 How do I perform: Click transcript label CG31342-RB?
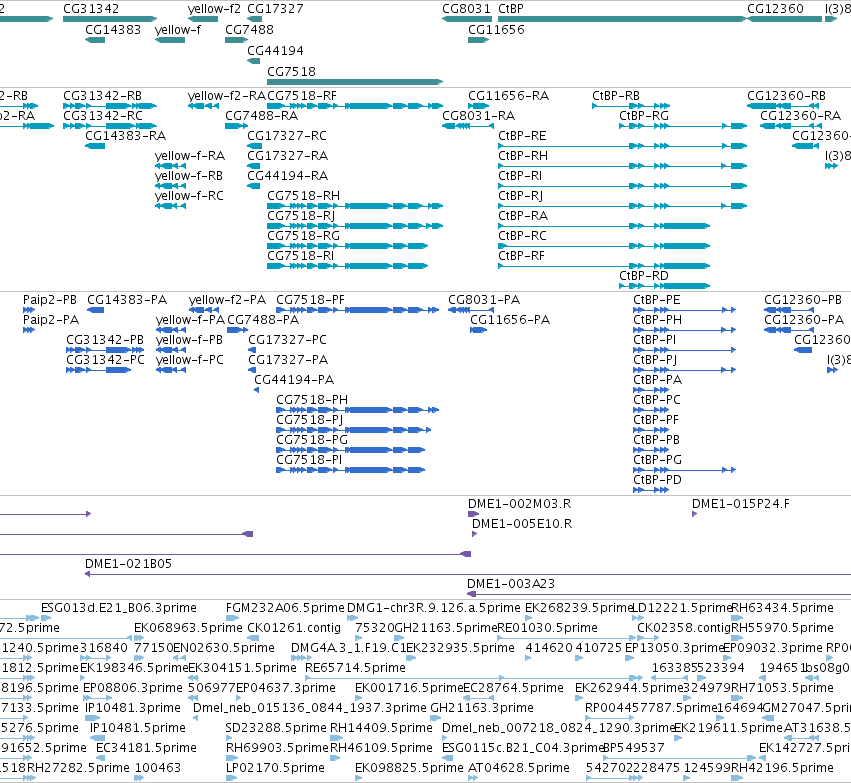tap(103, 96)
